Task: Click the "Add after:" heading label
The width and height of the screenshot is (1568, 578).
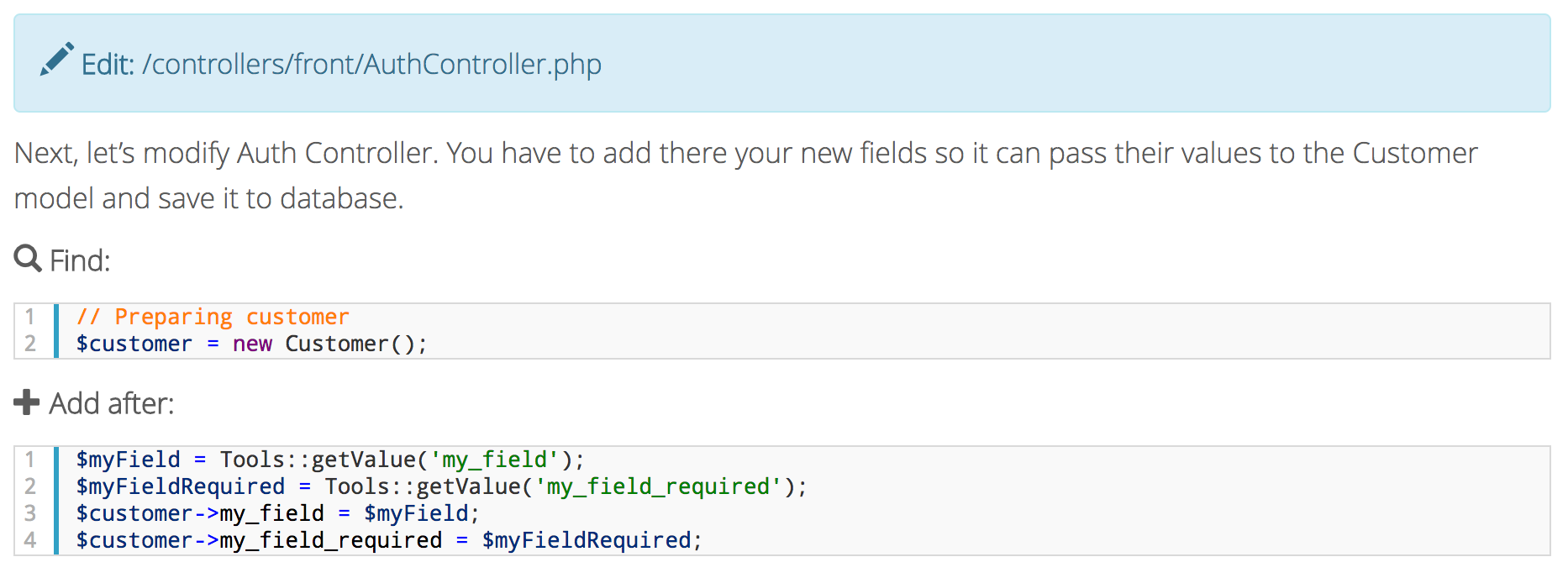Action: pyautogui.click(x=111, y=403)
